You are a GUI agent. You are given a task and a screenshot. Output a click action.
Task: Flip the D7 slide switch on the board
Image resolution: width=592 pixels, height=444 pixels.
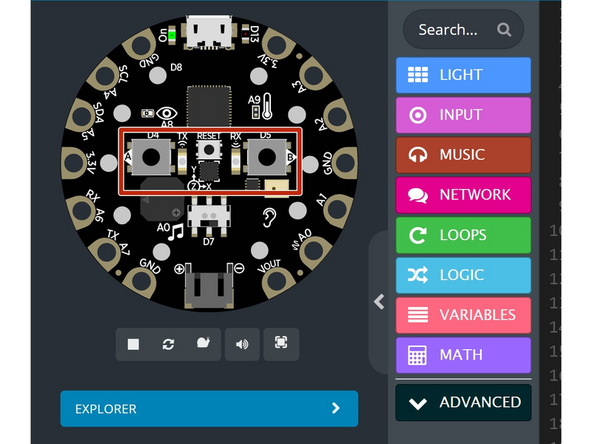209,217
